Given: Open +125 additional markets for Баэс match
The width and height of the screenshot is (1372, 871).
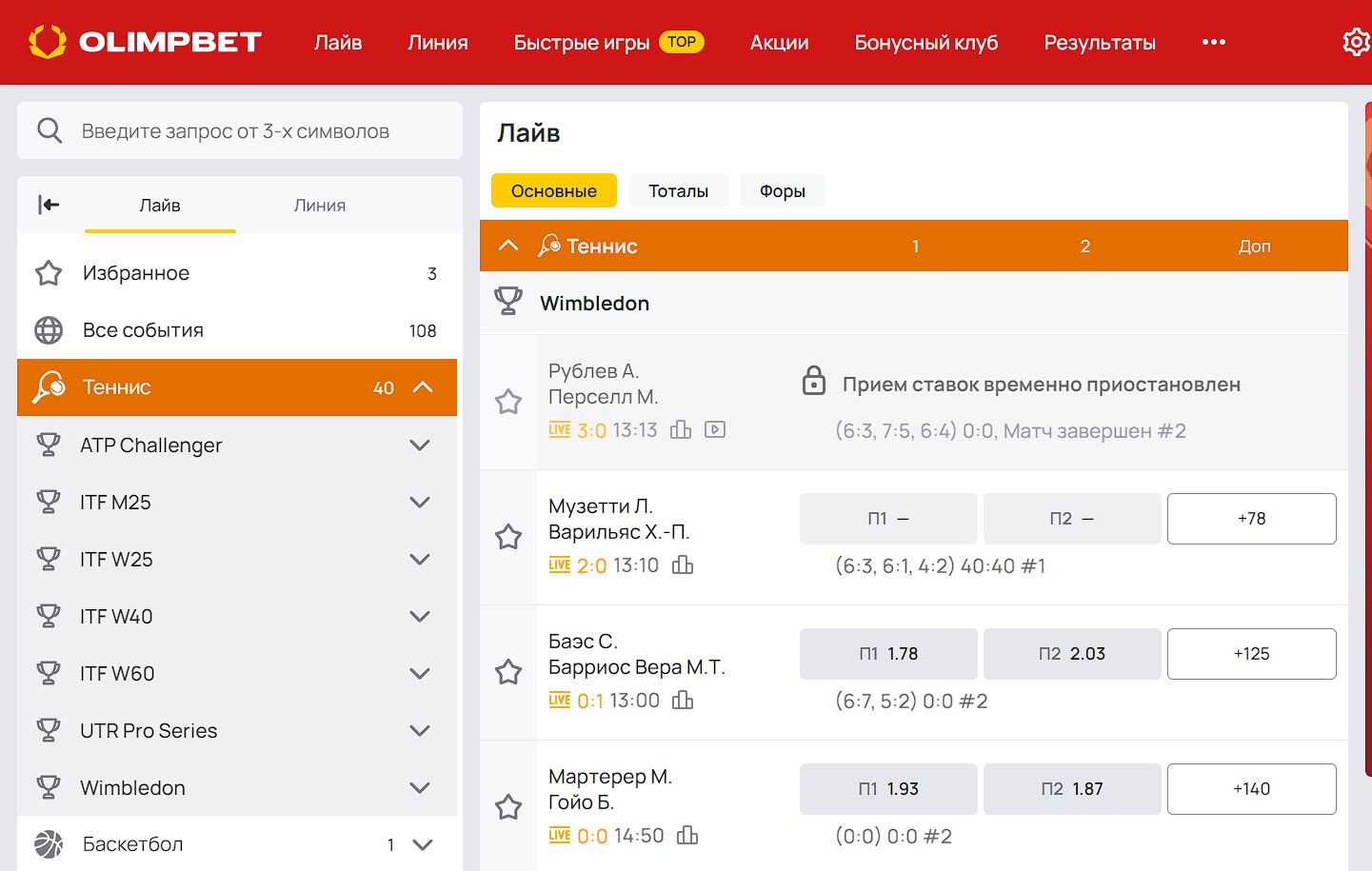Looking at the screenshot, I should point(1252,654).
